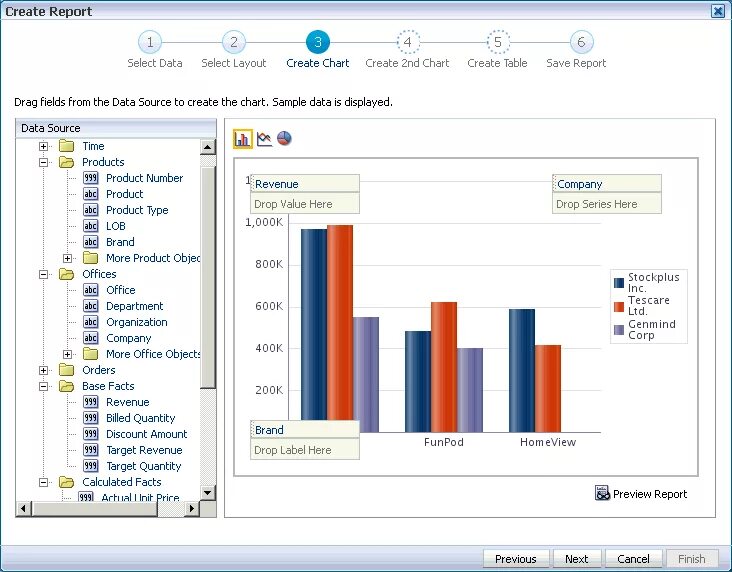
Task: Select the pie chart type icon
Action: click(x=284, y=138)
